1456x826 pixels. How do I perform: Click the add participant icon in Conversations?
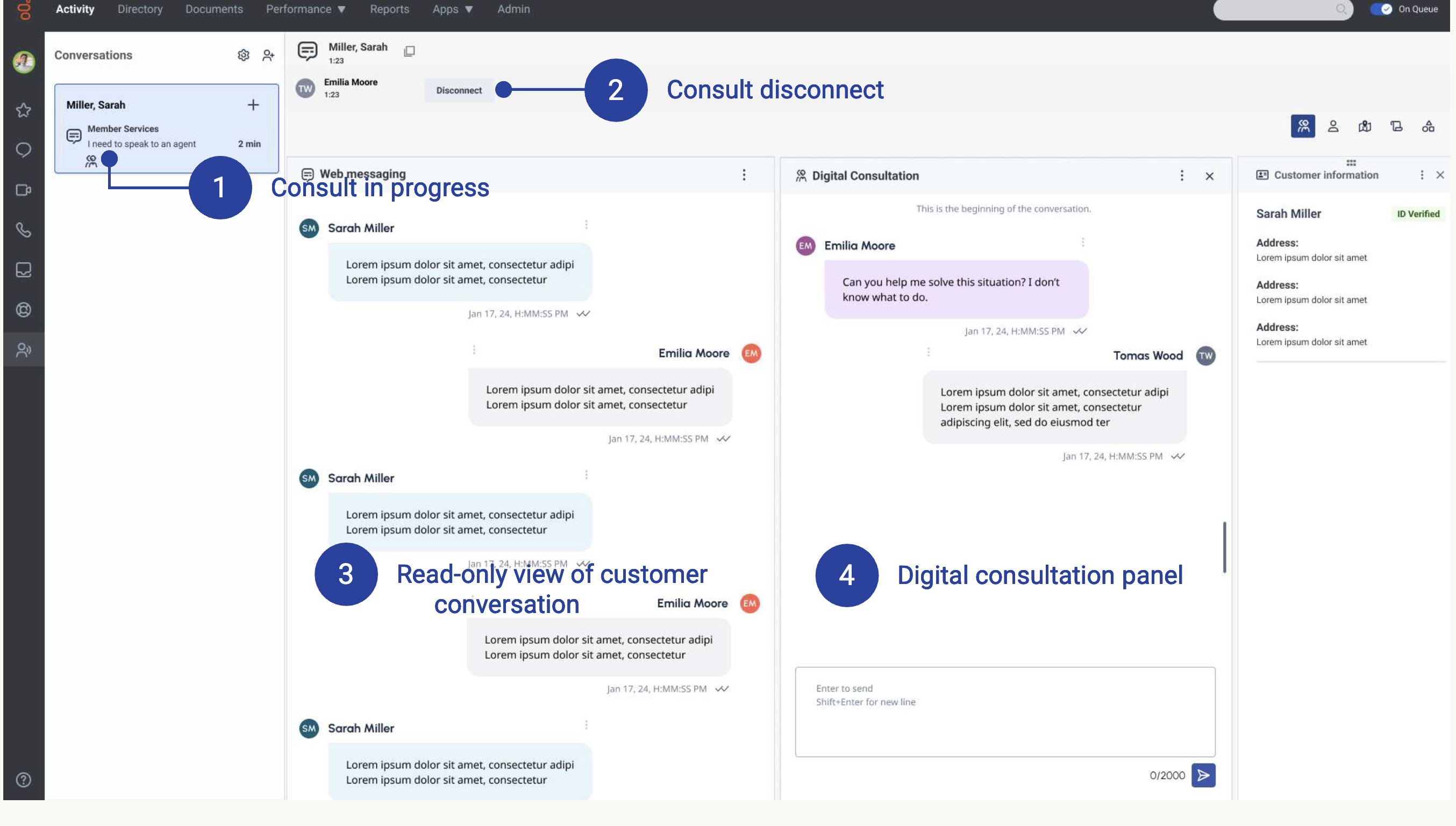click(x=268, y=55)
